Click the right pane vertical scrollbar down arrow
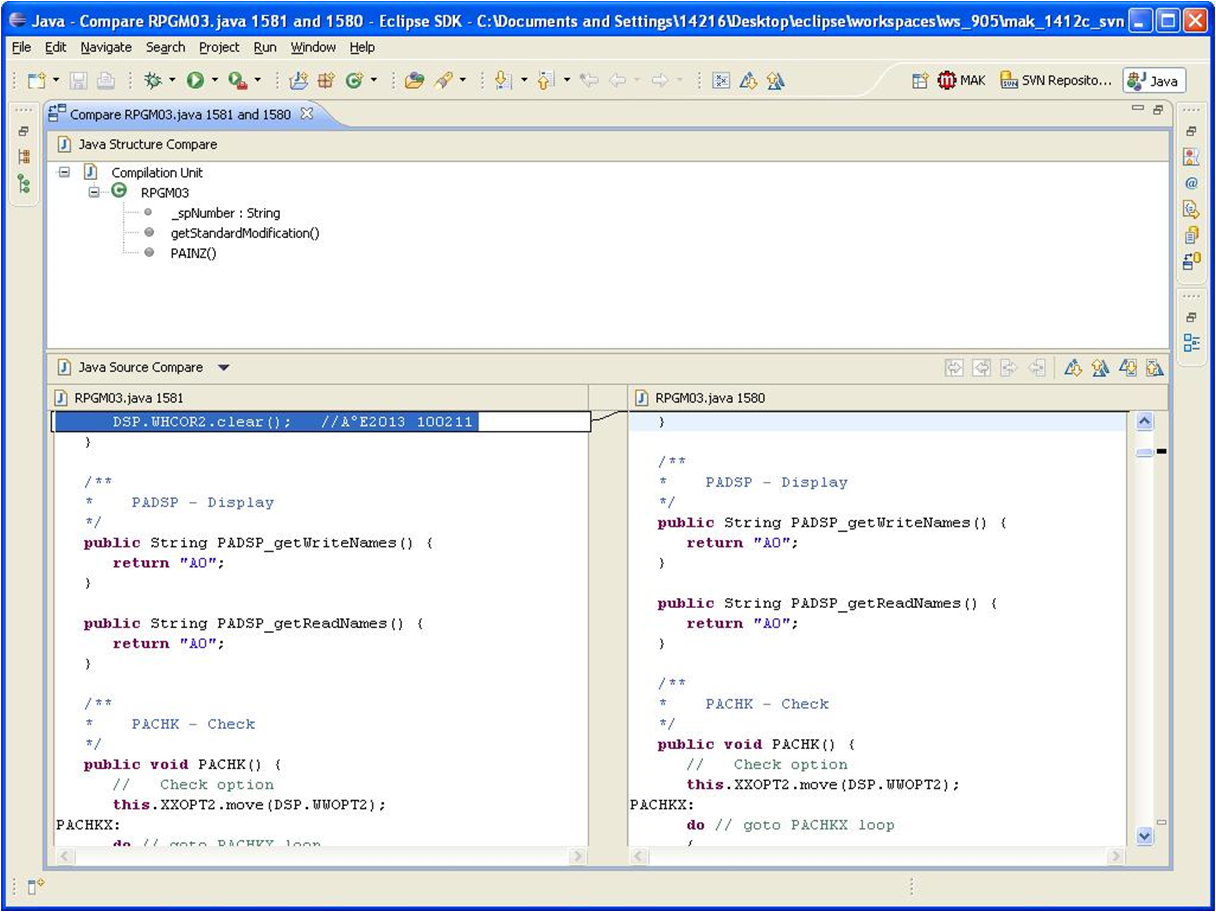1216x912 pixels. pos(1145,835)
